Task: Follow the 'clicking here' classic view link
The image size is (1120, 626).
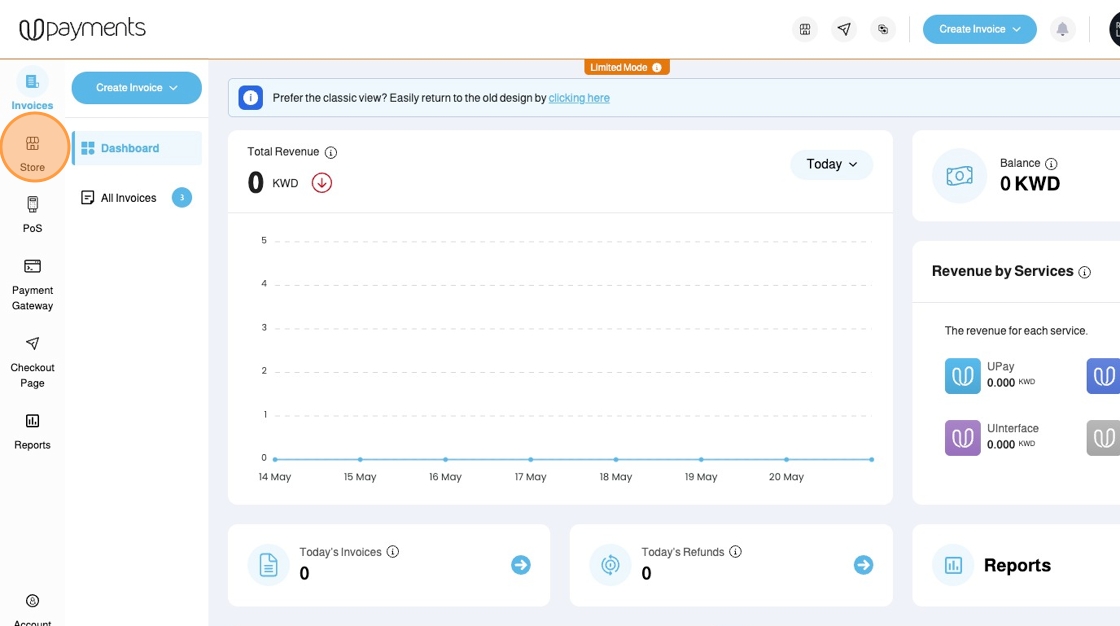Action: pyautogui.click(x=579, y=98)
